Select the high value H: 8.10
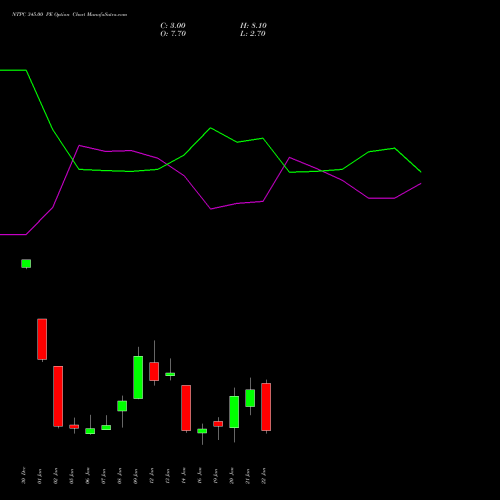500x500 pixels. pyautogui.click(x=253, y=26)
